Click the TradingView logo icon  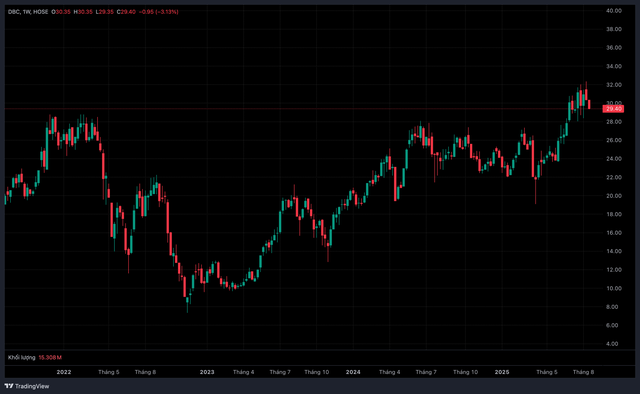9,386
